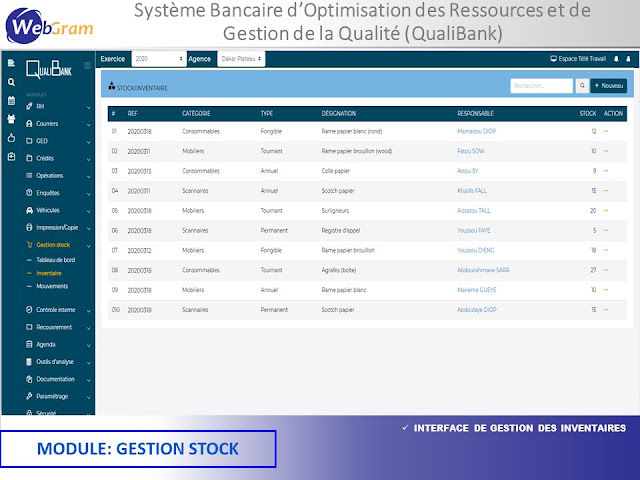Image resolution: width=640 pixels, height=480 pixels.
Task: Open action menu for Rame papier blanc (rond) row
Action: tap(606, 131)
